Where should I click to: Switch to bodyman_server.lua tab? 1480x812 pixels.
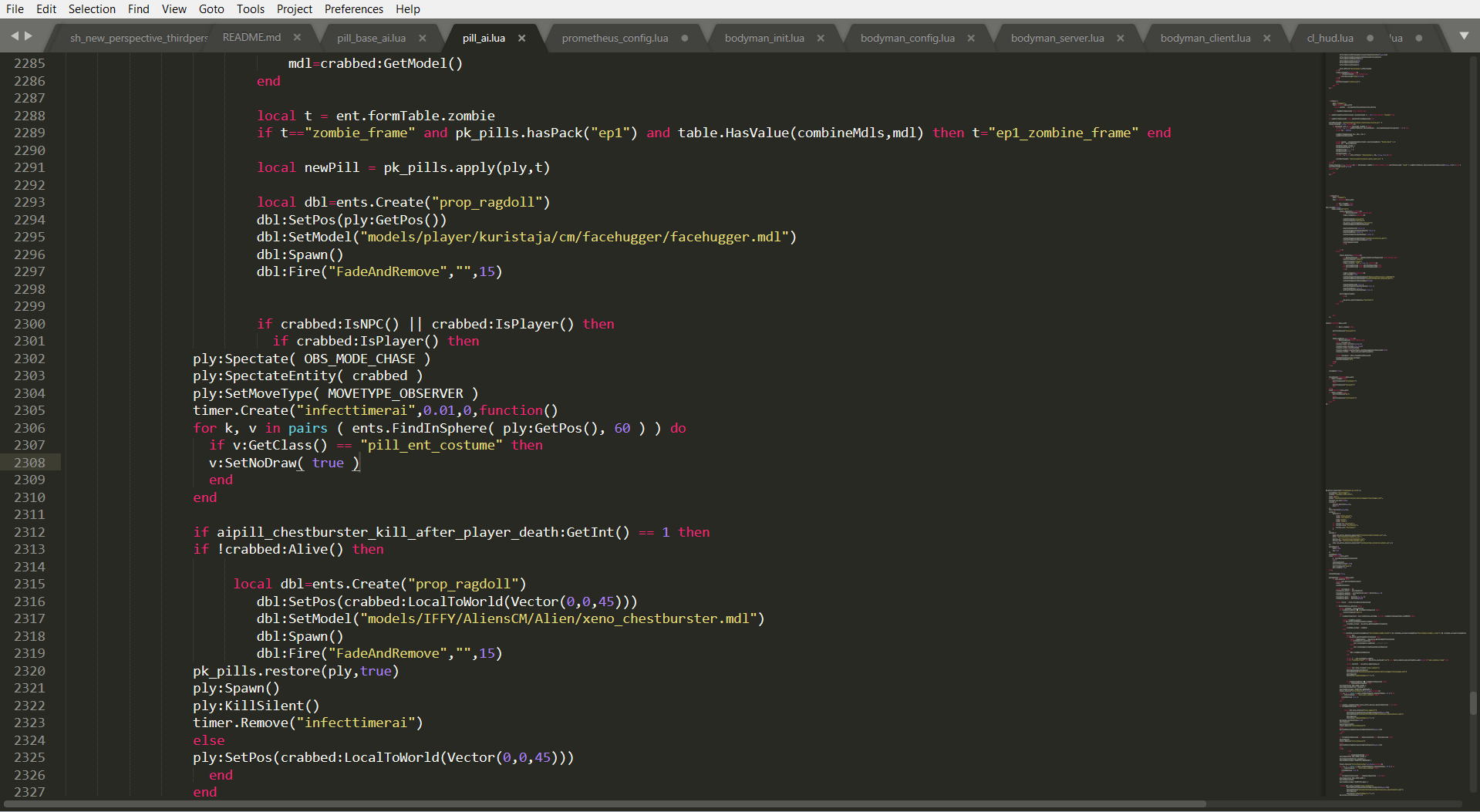(1057, 38)
